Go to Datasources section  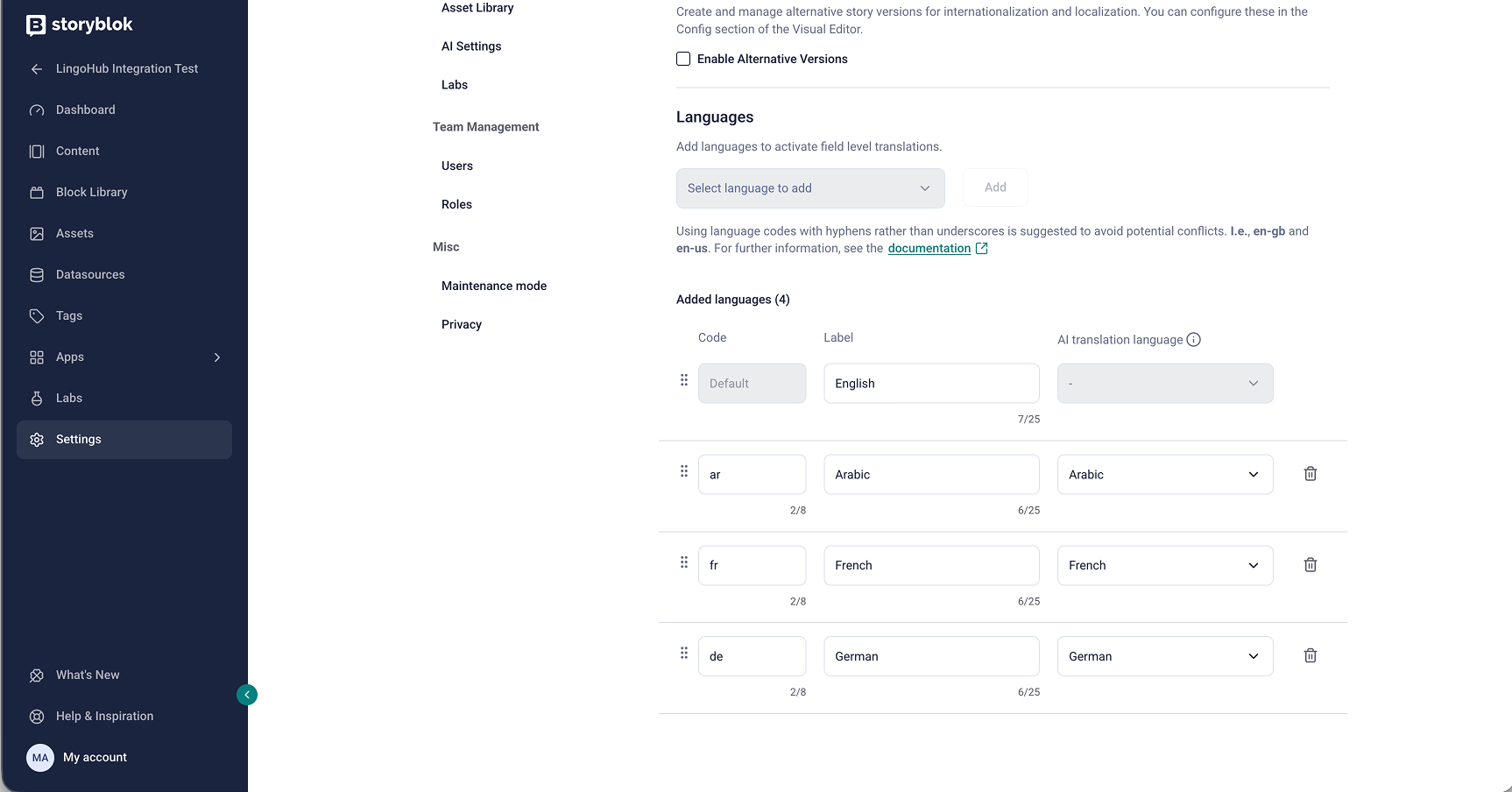90,274
